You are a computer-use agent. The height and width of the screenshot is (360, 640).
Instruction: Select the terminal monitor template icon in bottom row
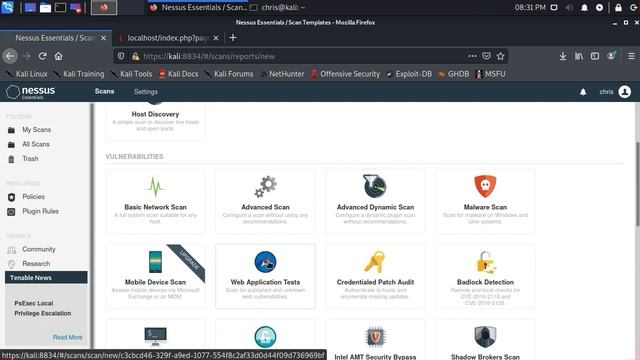pyautogui.click(x=155, y=336)
